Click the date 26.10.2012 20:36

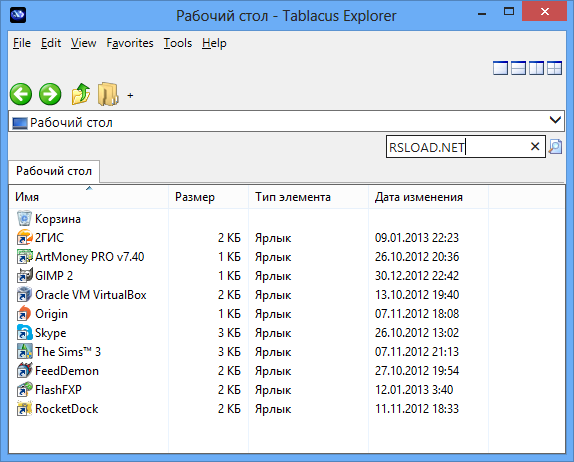417,257
